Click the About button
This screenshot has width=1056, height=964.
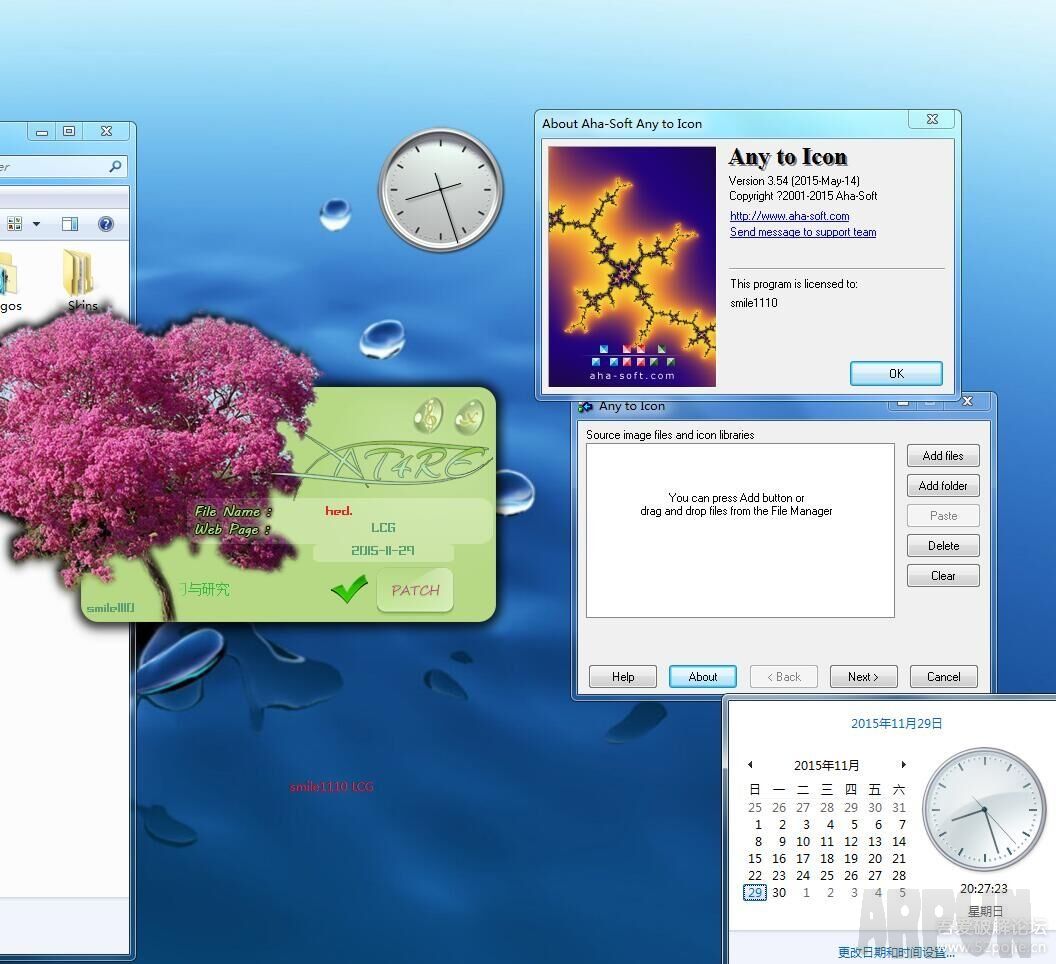pos(702,676)
